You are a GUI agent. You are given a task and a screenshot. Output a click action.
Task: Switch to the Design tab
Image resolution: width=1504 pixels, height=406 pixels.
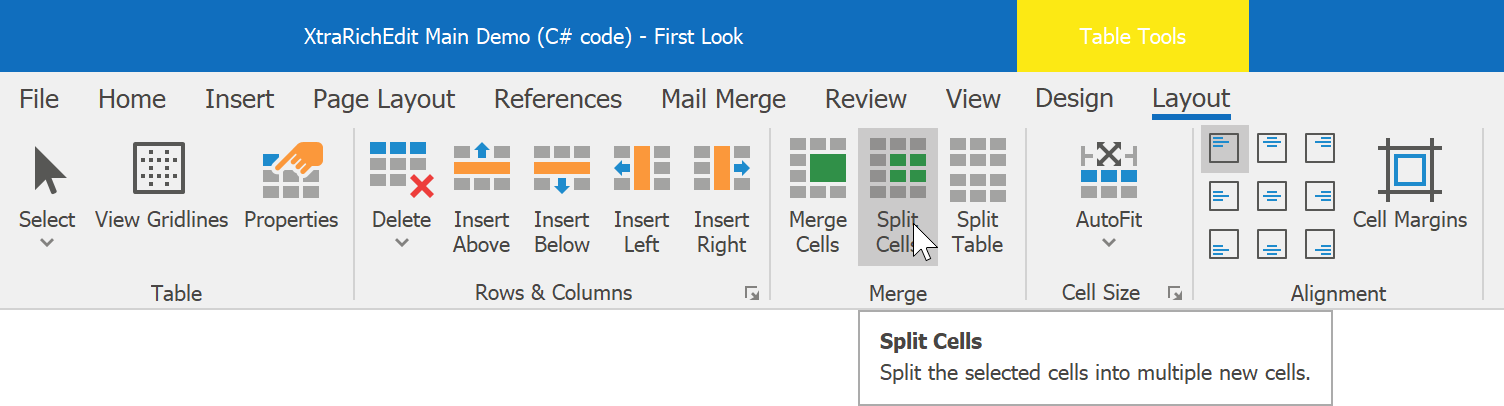(1074, 99)
